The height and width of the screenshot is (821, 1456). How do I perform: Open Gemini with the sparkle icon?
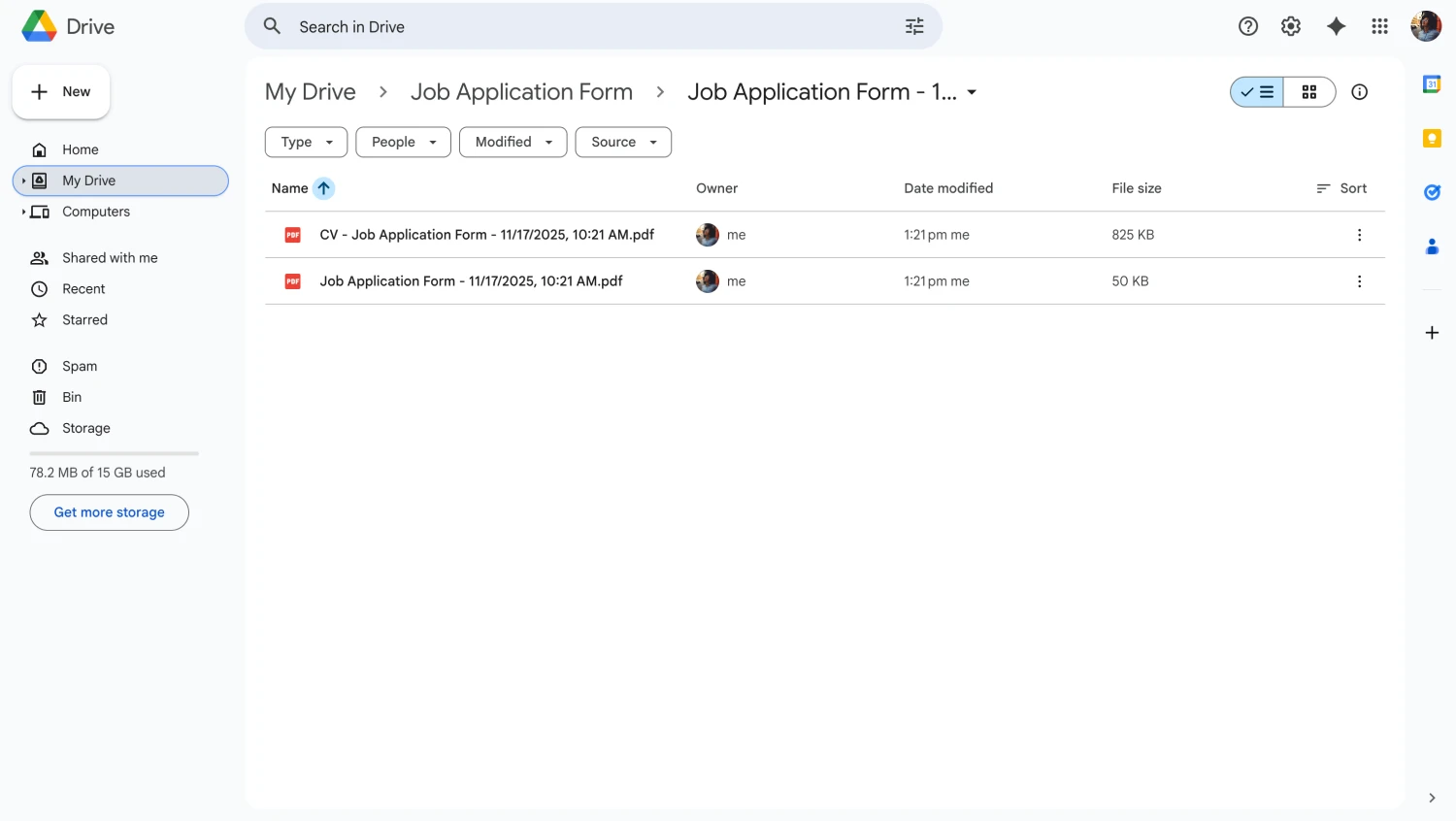pyautogui.click(x=1337, y=26)
